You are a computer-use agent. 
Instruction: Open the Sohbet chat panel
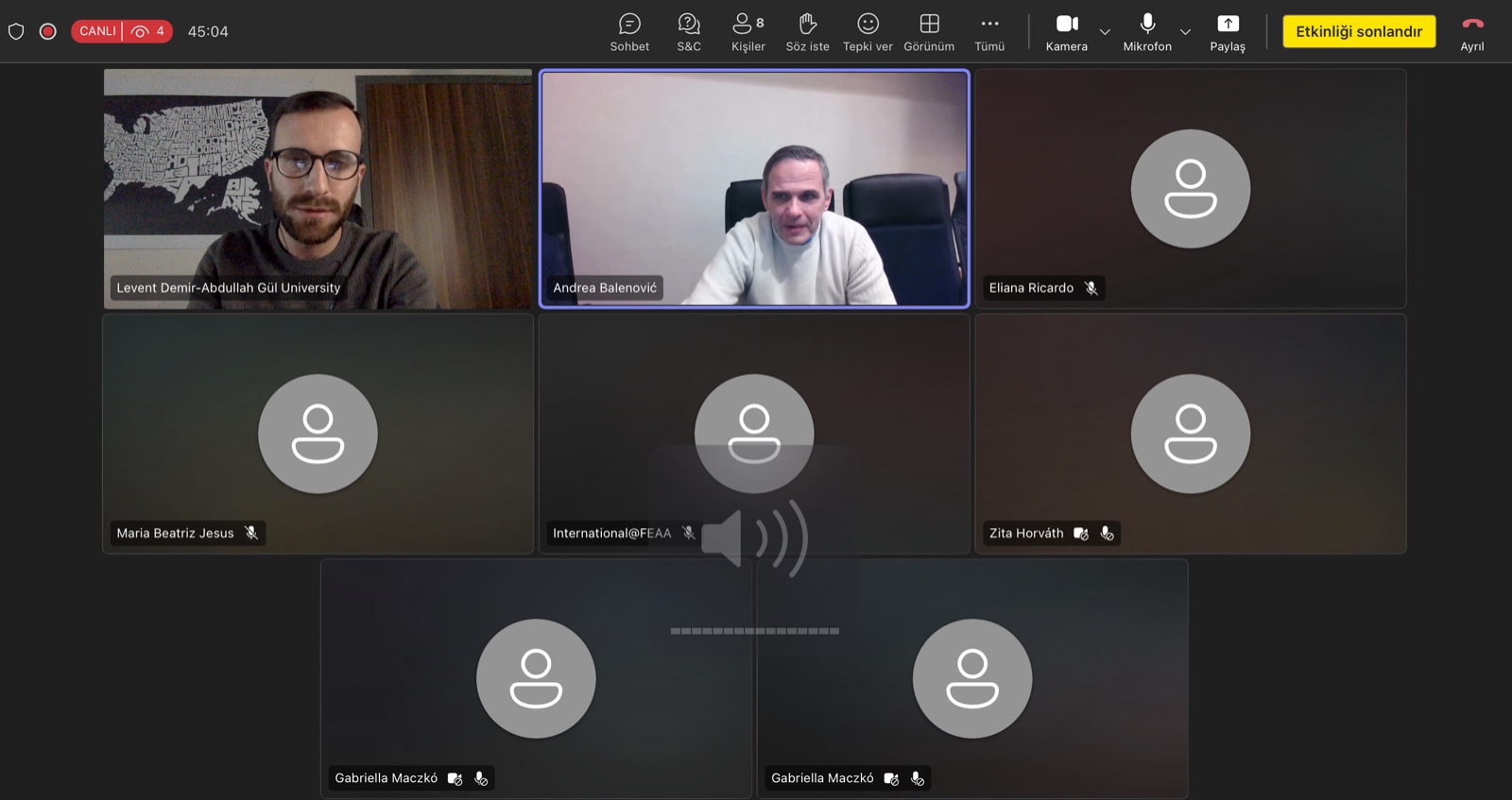pos(629,31)
